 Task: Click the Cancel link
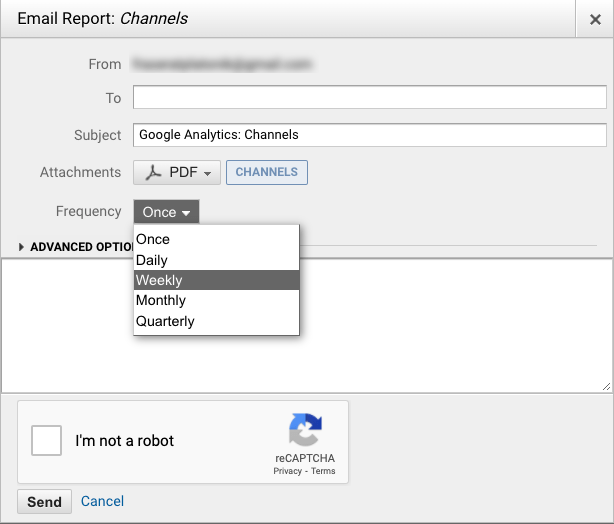tap(102, 501)
